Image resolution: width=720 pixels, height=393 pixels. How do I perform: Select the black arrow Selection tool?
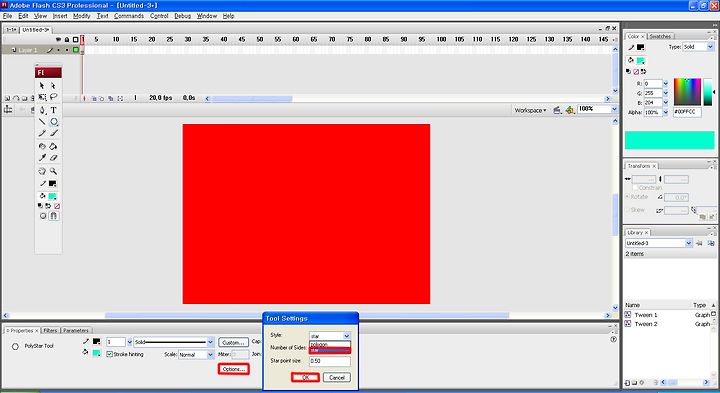pyautogui.click(x=42, y=85)
